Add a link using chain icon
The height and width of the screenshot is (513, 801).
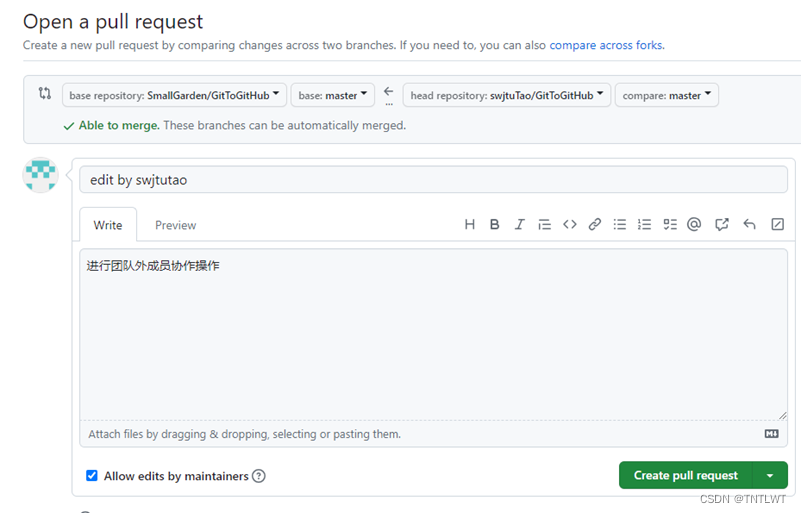pos(594,224)
